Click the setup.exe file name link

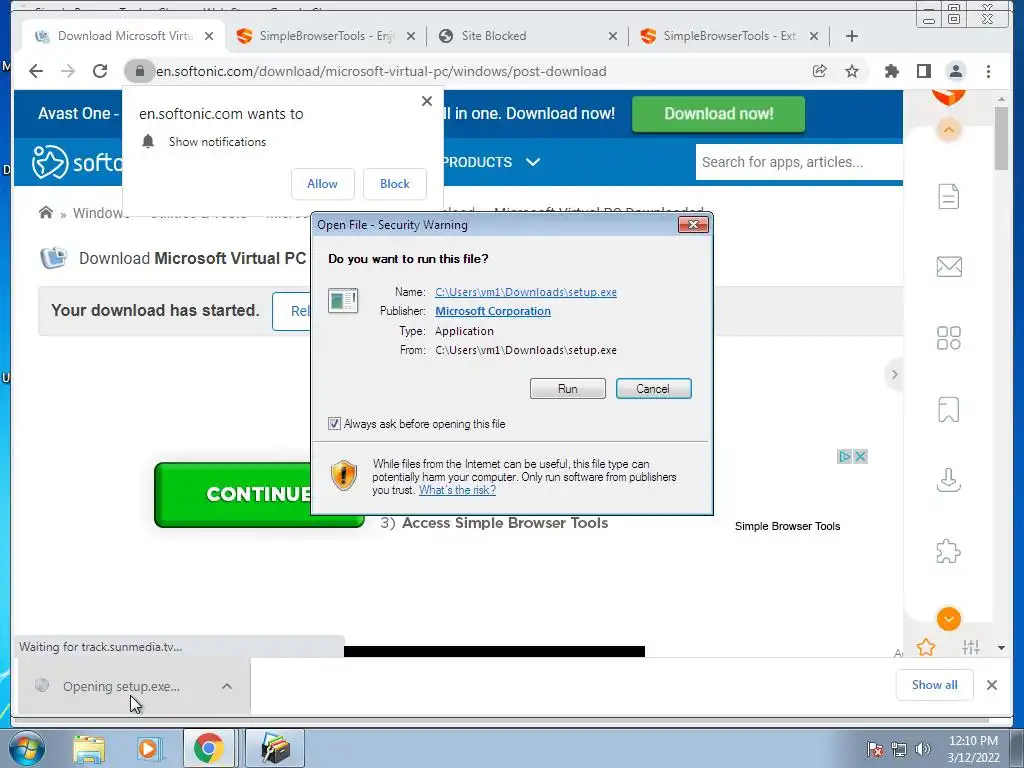point(526,292)
